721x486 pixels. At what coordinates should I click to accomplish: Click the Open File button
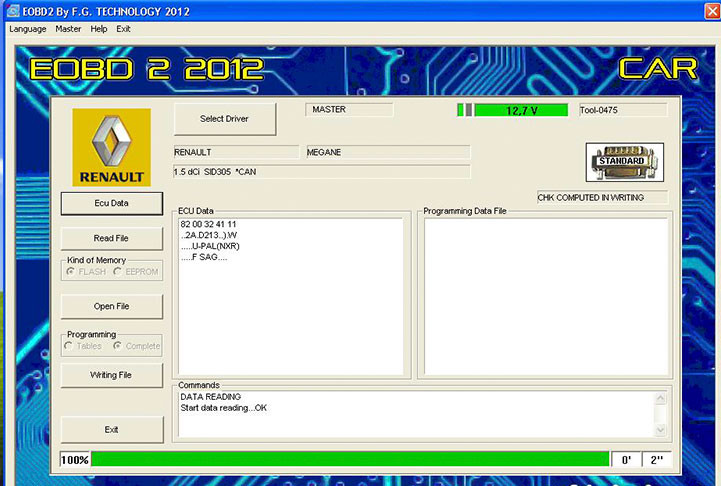pyautogui.click(x=112, y=306)
